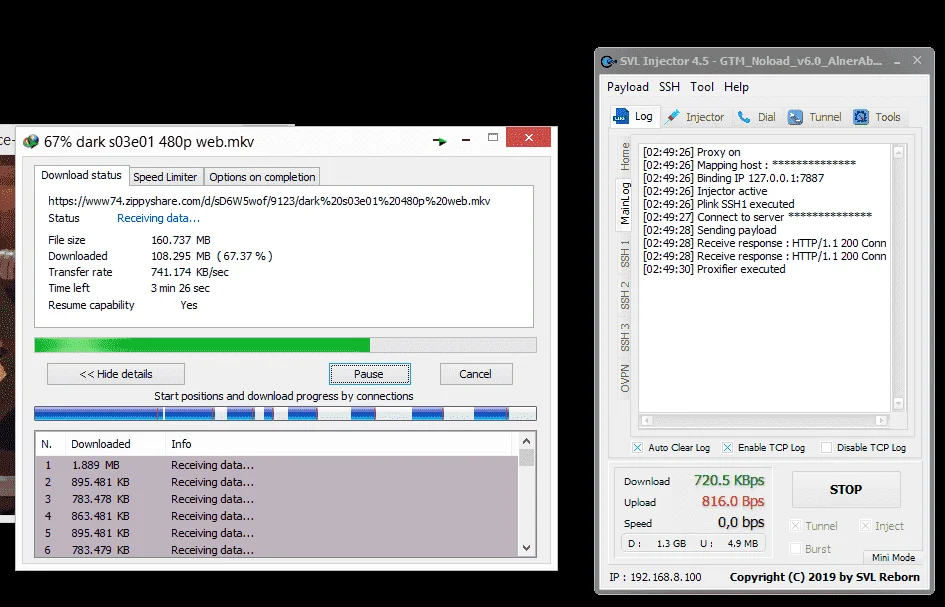Image resolution: width=945 pixels, height=607 pixels.
Task: Click the connections progress segment bar
Action: [285, 414]
